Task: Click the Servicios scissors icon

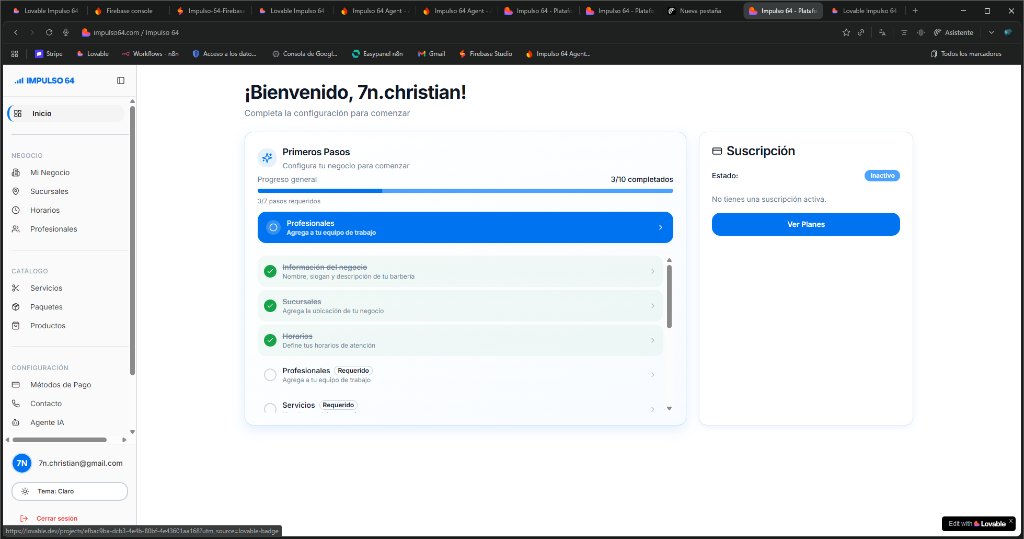Action: point(16,288)
